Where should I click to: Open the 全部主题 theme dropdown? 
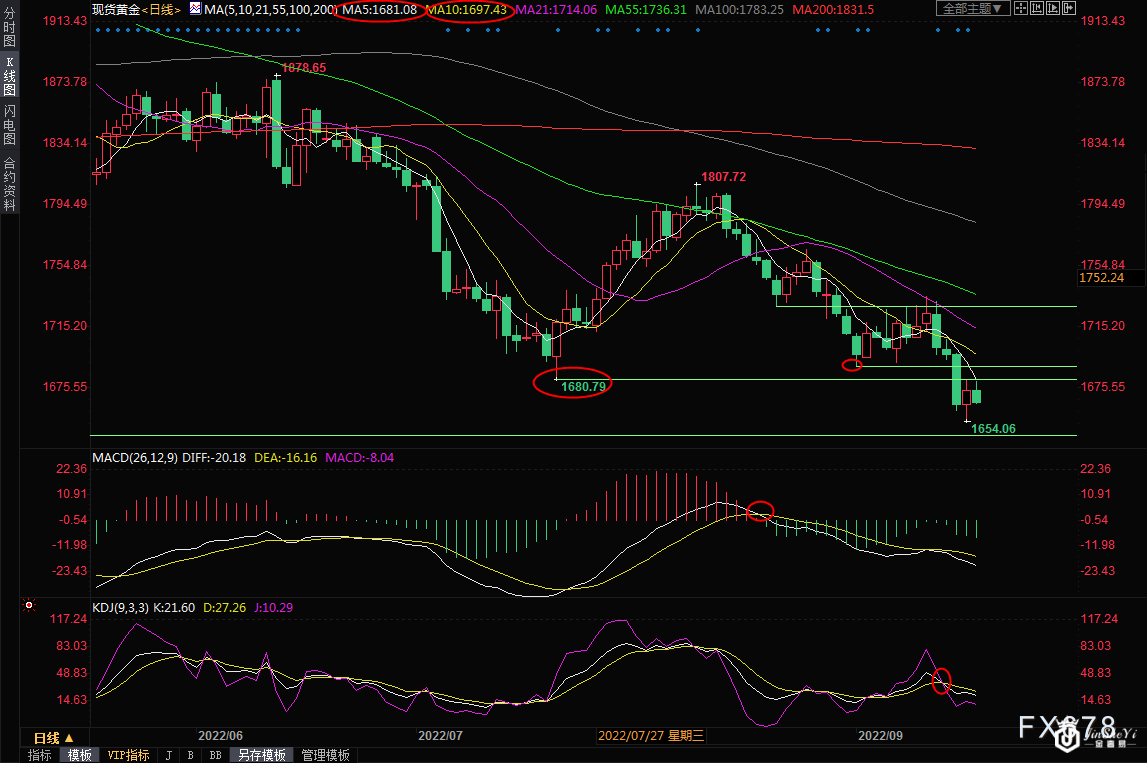click(x=972, y=9)
